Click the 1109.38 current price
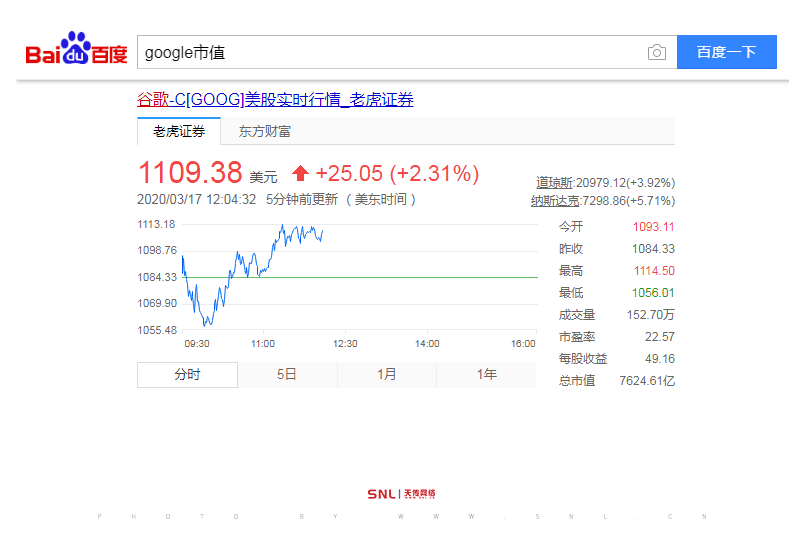Viewport: 800px width, 533px height. click(x=190, y=173)
